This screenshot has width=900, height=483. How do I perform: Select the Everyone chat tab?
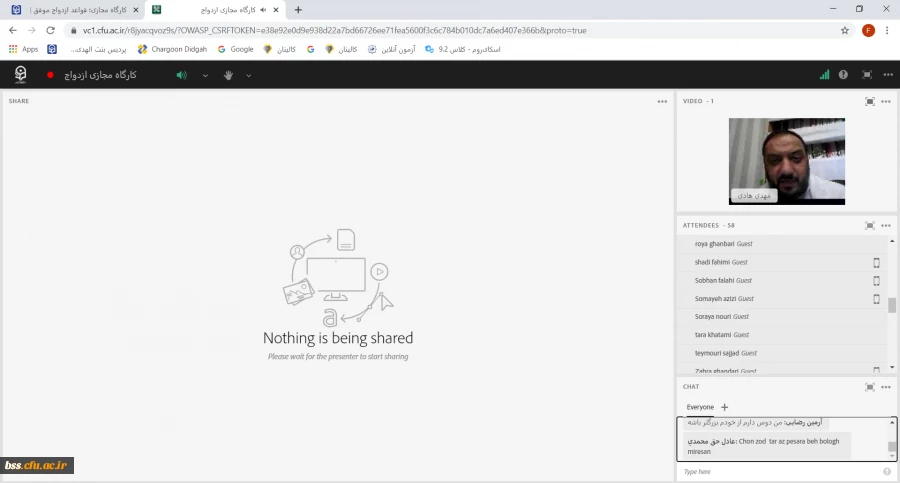tap(700, 407)
